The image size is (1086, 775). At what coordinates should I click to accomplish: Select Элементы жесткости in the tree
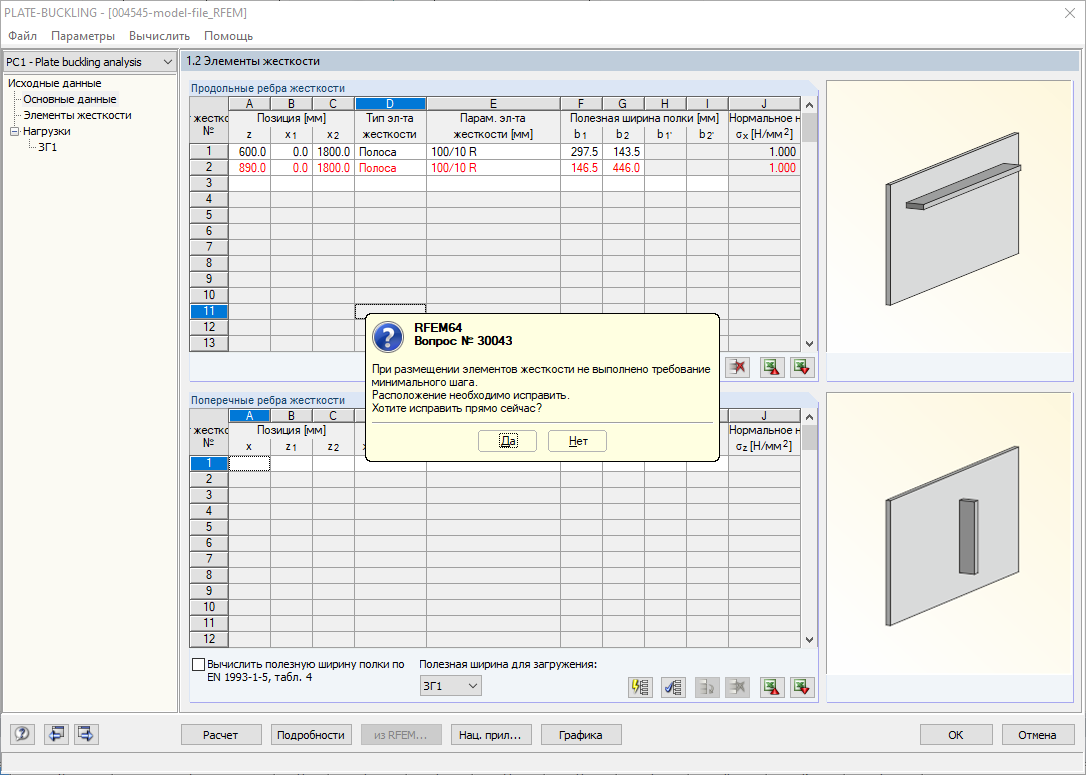coord(78,115)
